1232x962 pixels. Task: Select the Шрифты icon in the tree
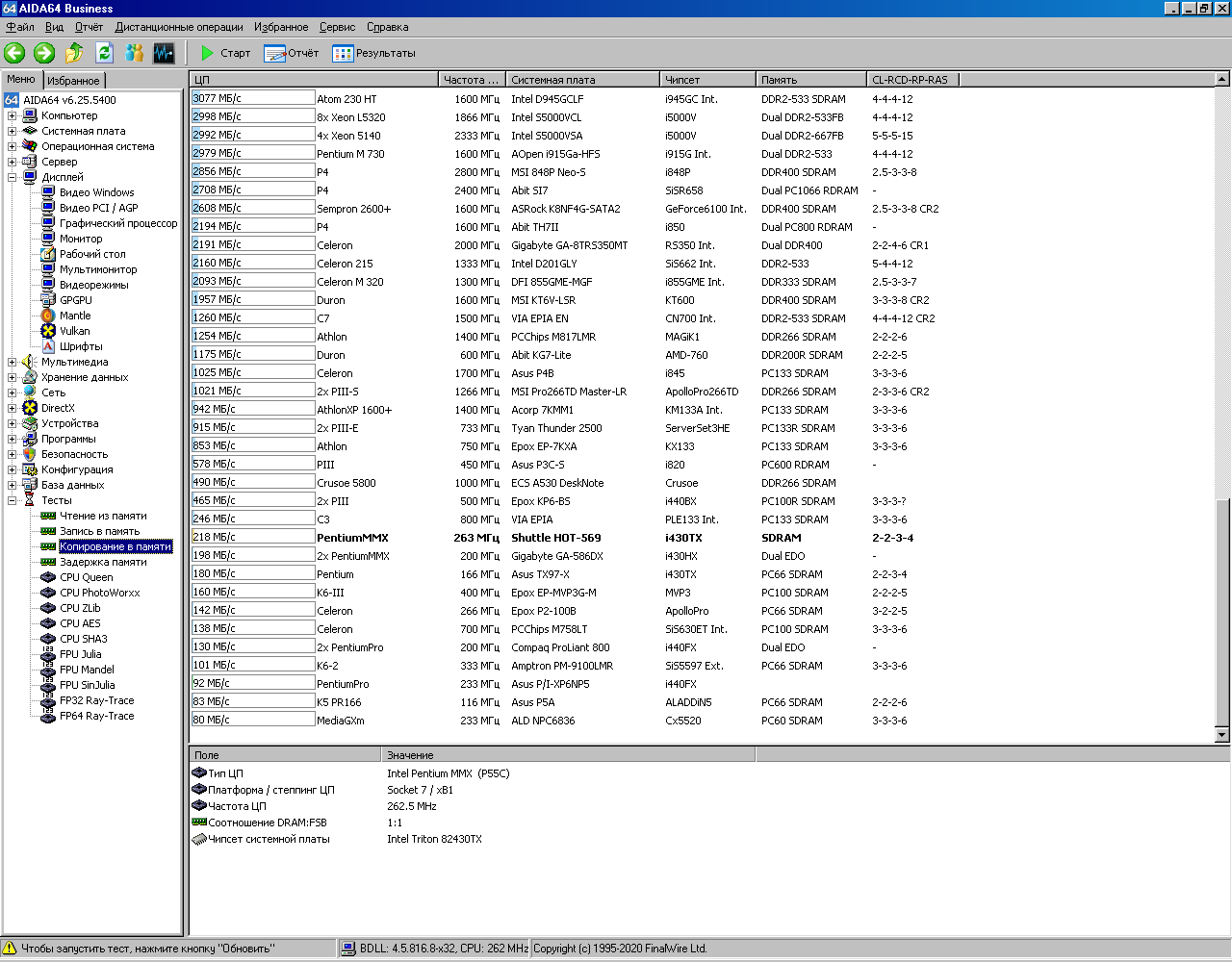coord(48,346)
